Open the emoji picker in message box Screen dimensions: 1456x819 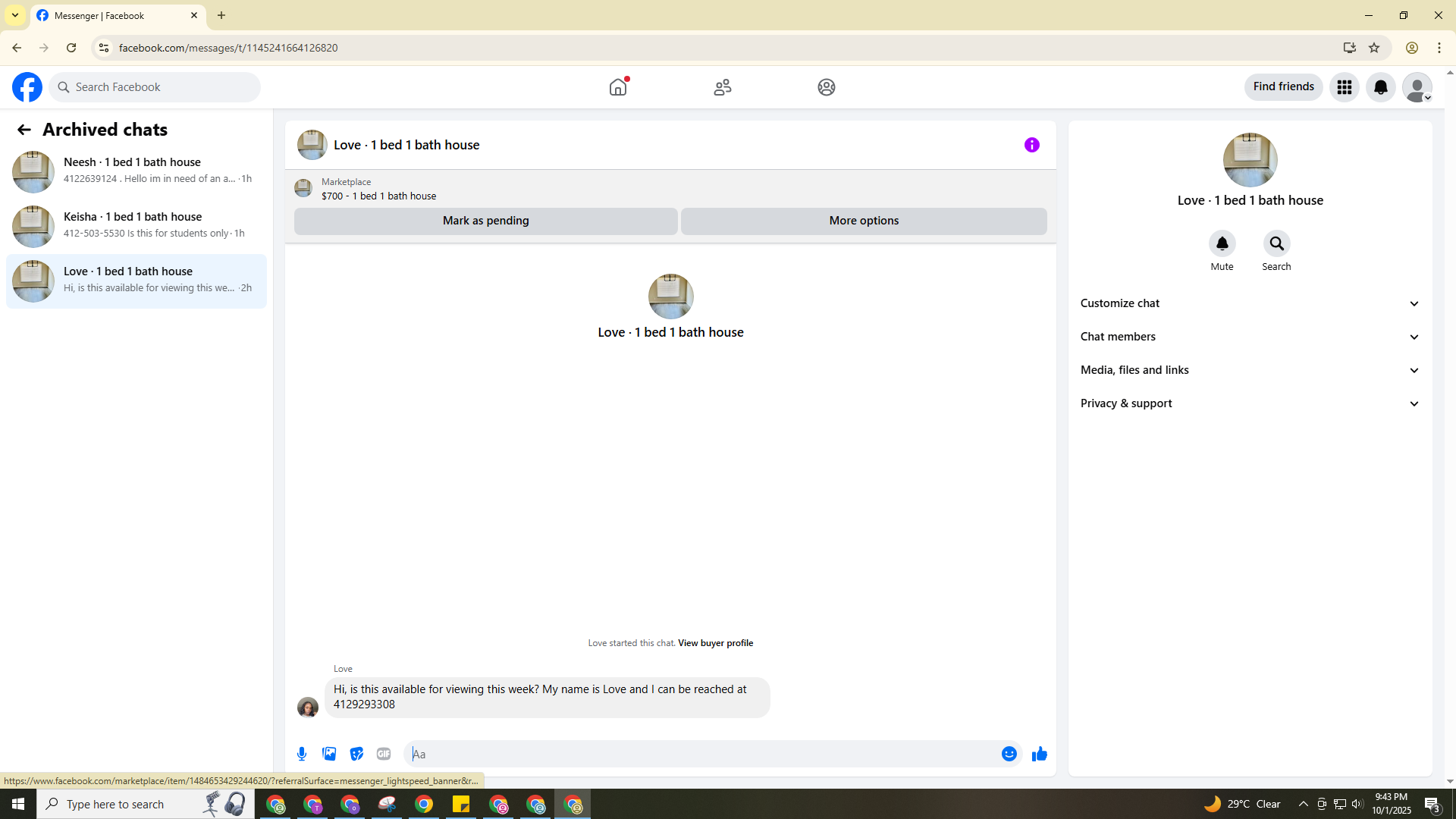(x=1009, y=754)
